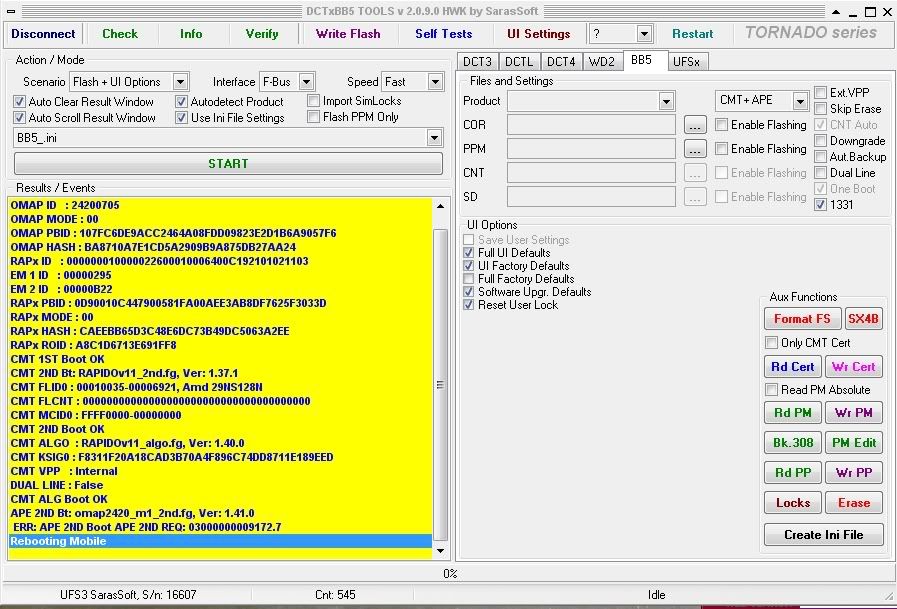Click the SX4B button
Screen dimensions: 897x609
pos(863,319)
